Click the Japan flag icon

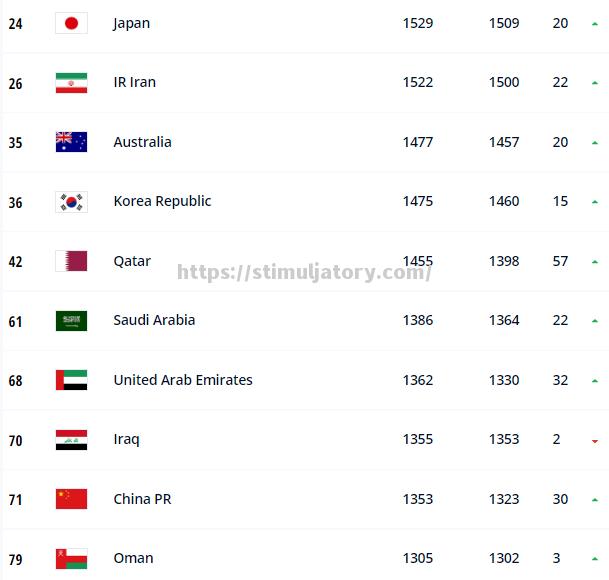[71, 23]
